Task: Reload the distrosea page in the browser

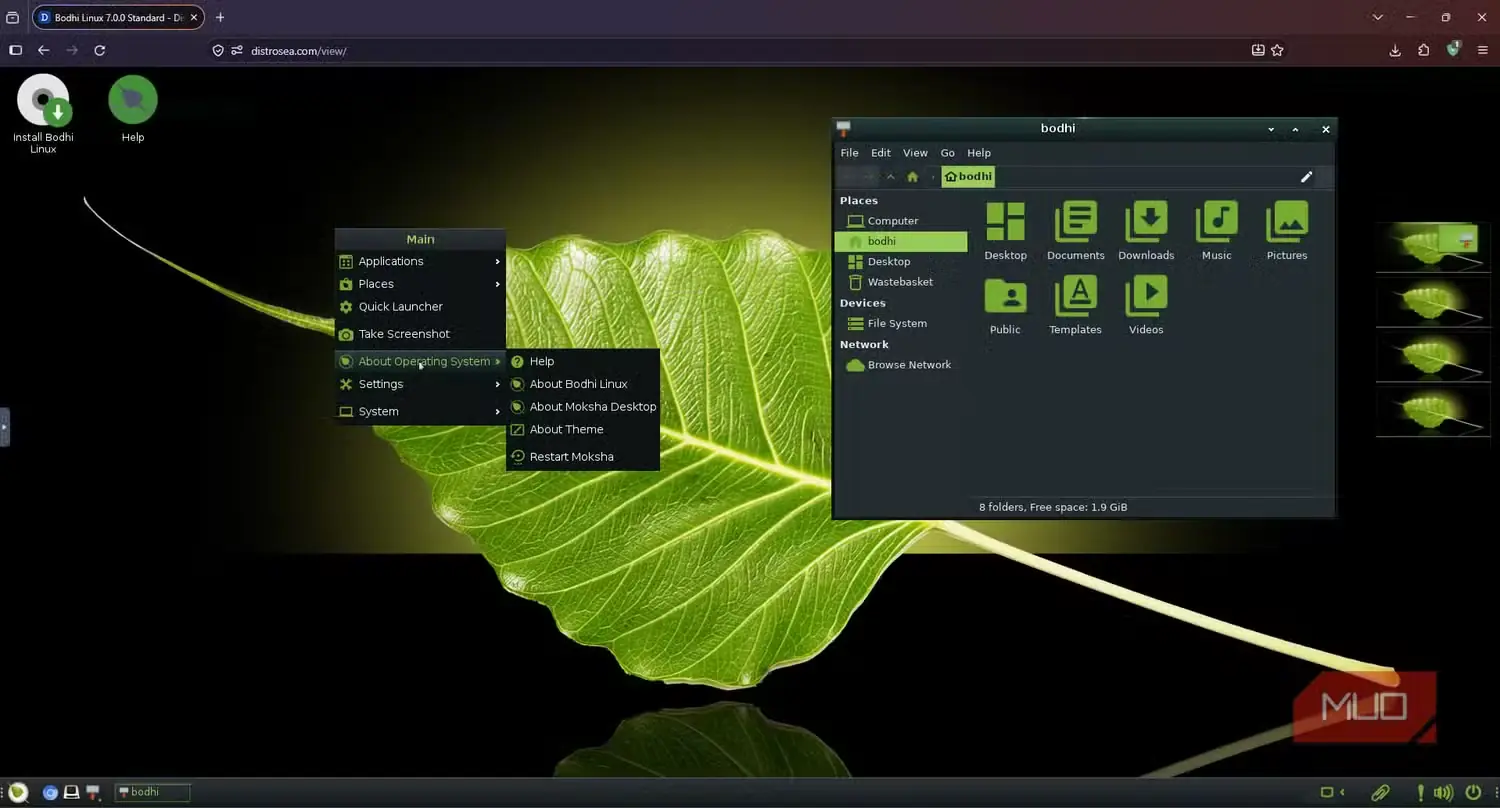Action: tap(100, 50)
